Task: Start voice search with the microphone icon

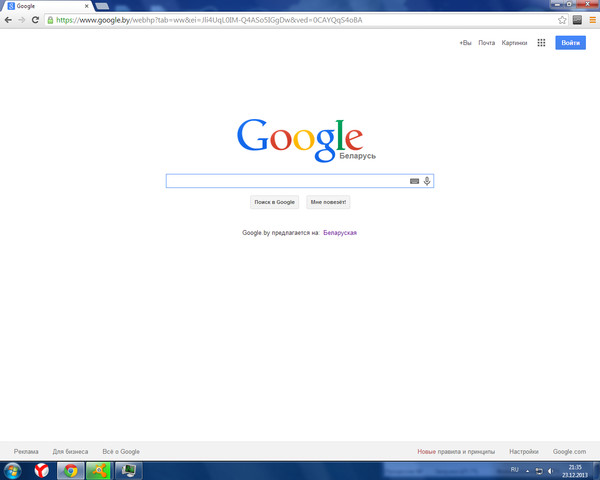Action: tap(427, 181)
